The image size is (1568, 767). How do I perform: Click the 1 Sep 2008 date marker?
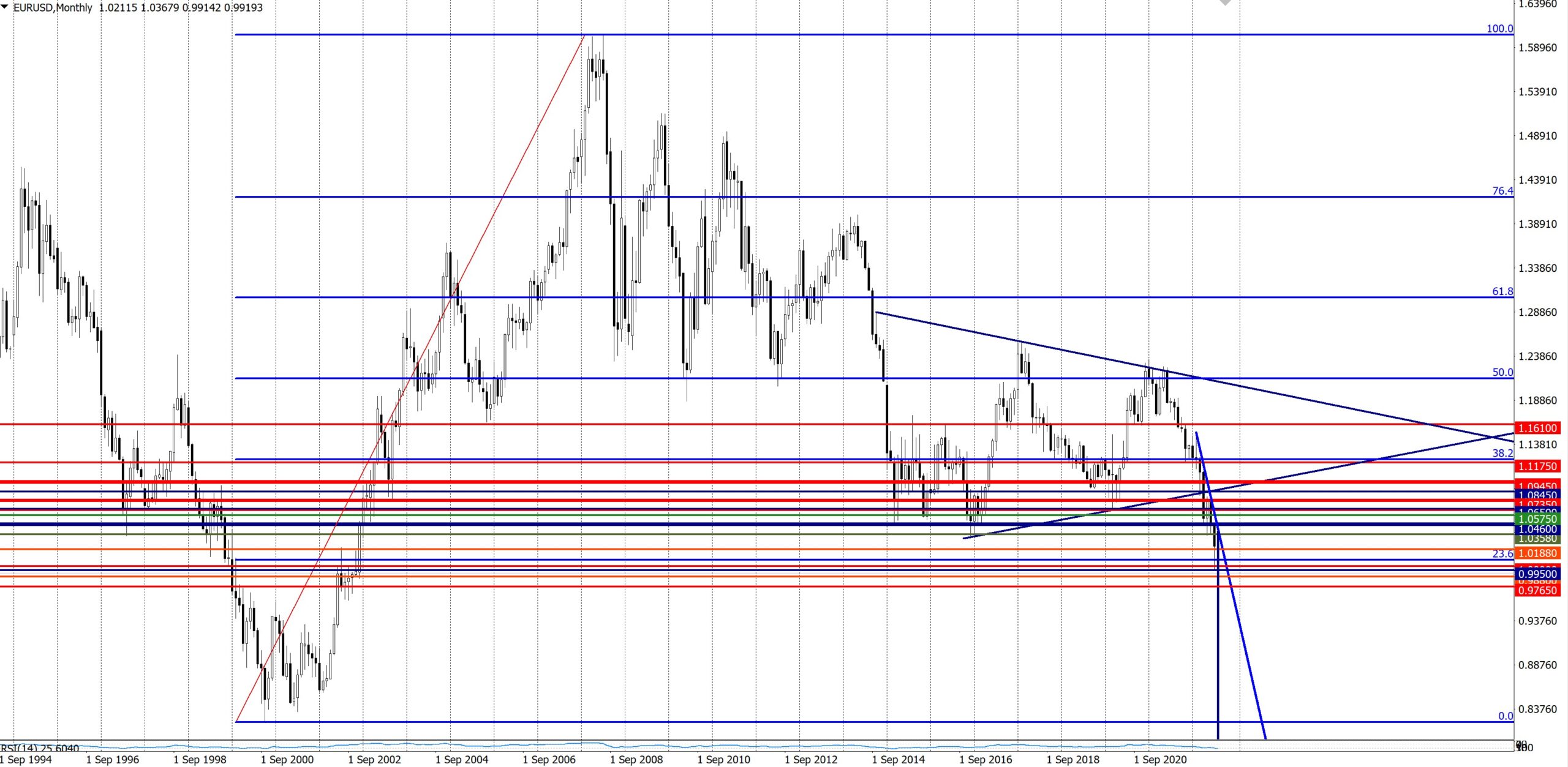click(x=636, y=760)
